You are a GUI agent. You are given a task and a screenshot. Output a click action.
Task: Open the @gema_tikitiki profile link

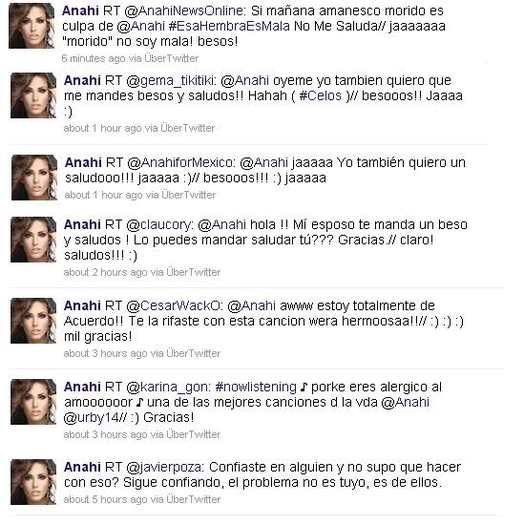(172, 81)
